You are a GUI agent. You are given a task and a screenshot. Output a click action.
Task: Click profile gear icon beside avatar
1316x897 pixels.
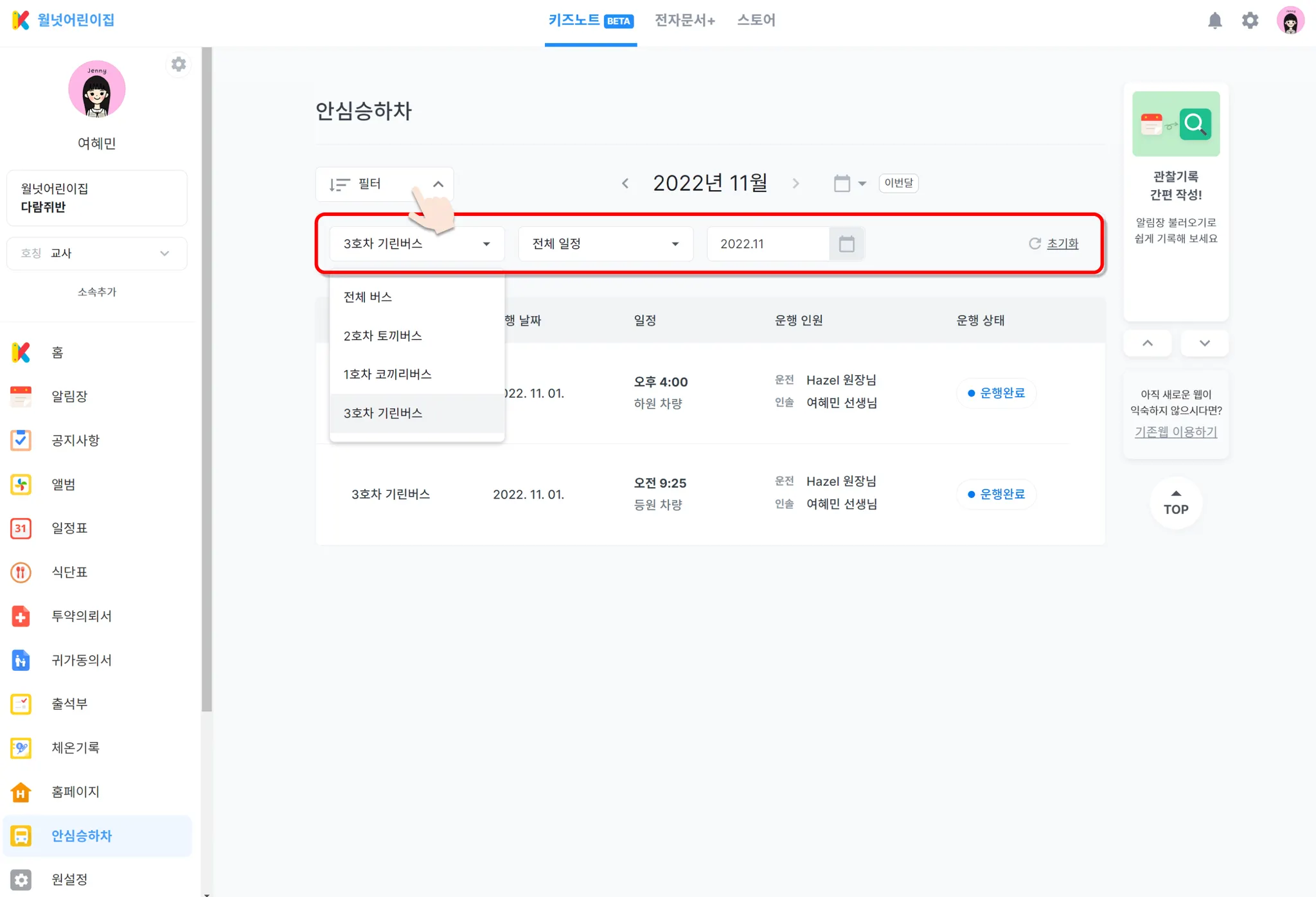point(179,64)
